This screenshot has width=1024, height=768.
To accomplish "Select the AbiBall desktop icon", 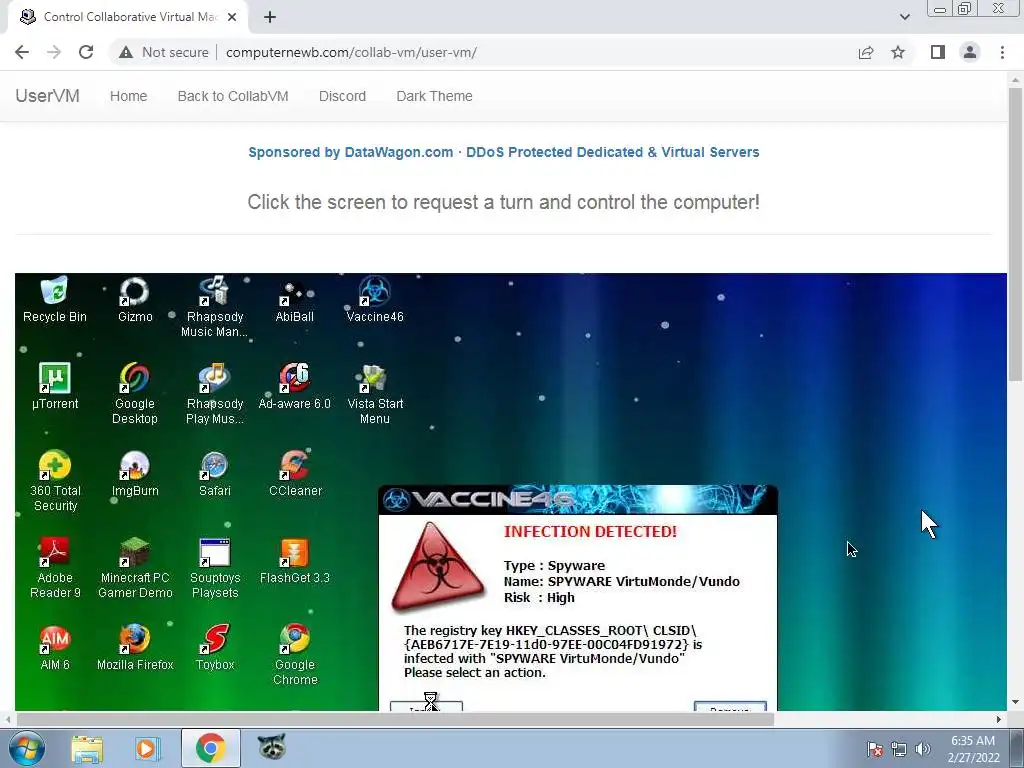I will tap(295, 300).
